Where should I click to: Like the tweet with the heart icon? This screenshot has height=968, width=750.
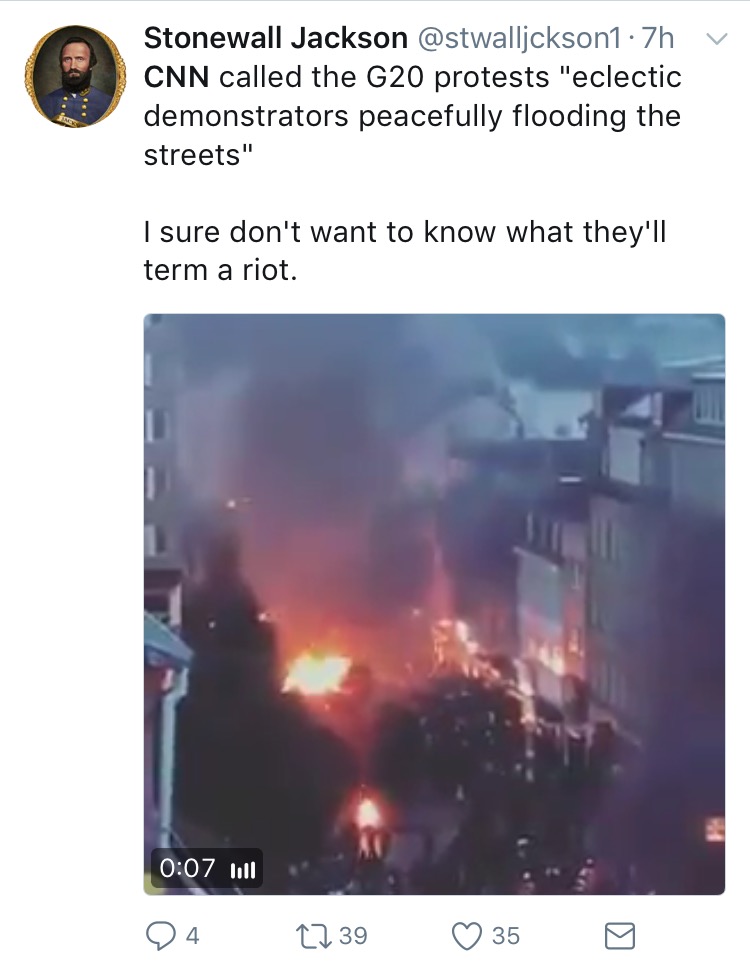pos(467,936)
